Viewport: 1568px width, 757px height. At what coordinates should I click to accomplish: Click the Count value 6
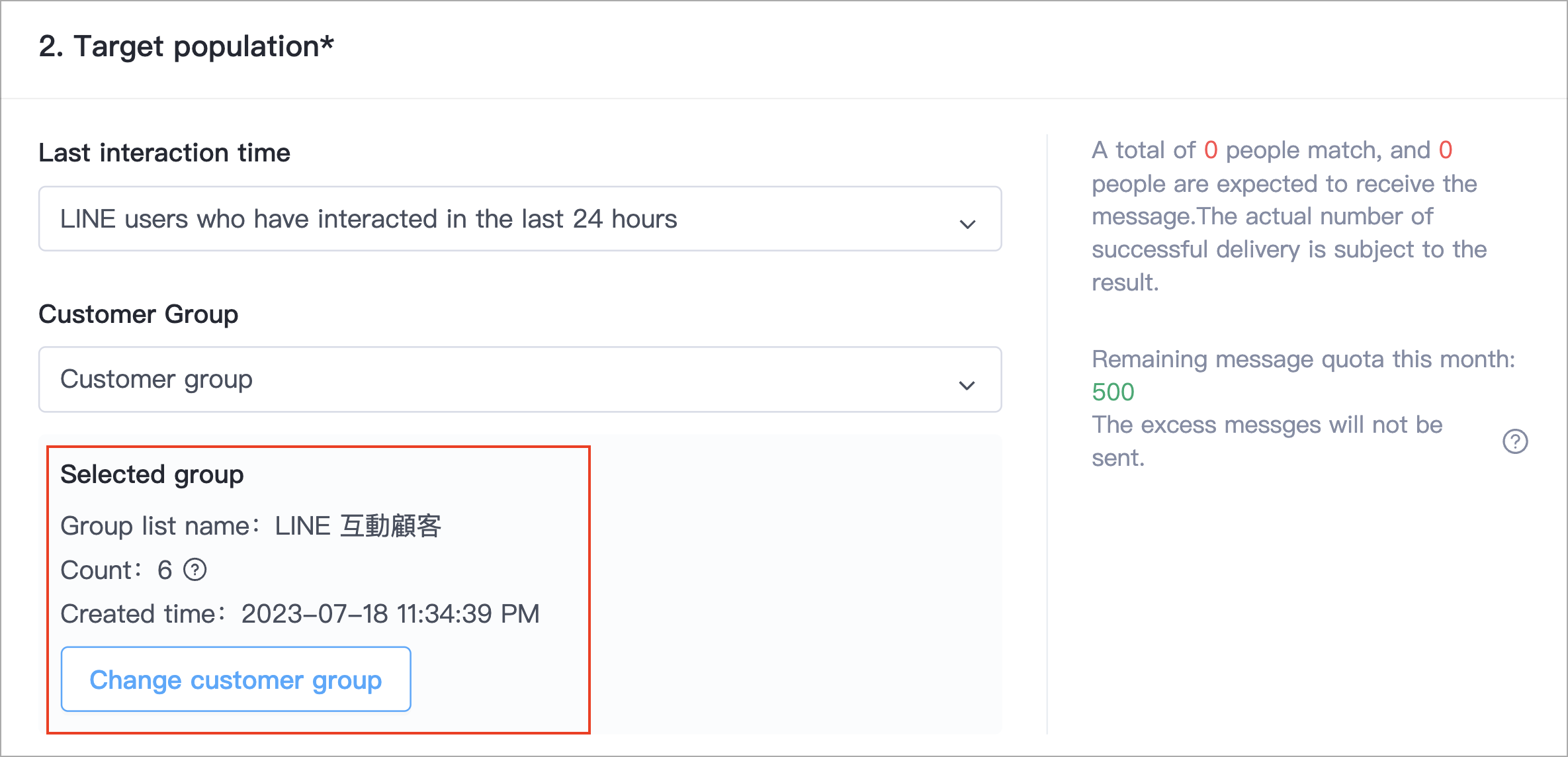click(165, 570)
